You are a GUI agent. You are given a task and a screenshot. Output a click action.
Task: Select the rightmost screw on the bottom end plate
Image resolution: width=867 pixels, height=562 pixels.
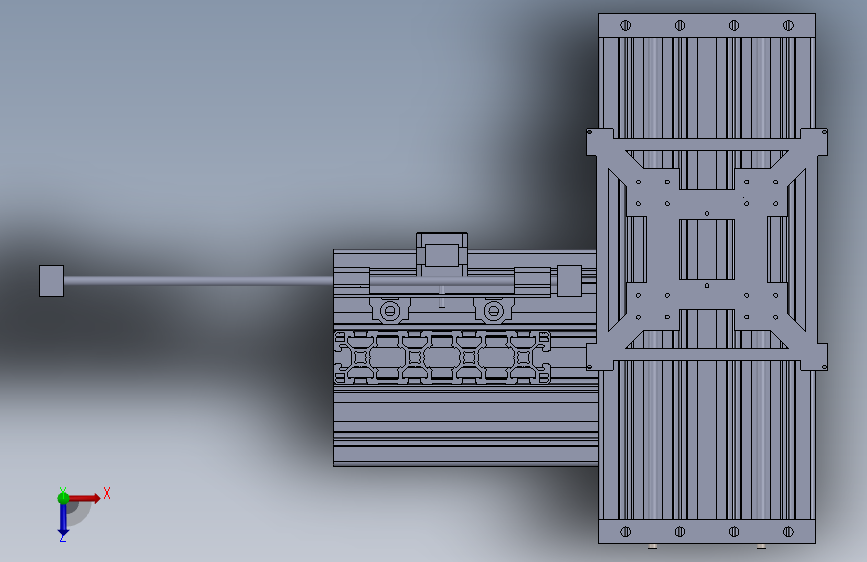point(788,532)
